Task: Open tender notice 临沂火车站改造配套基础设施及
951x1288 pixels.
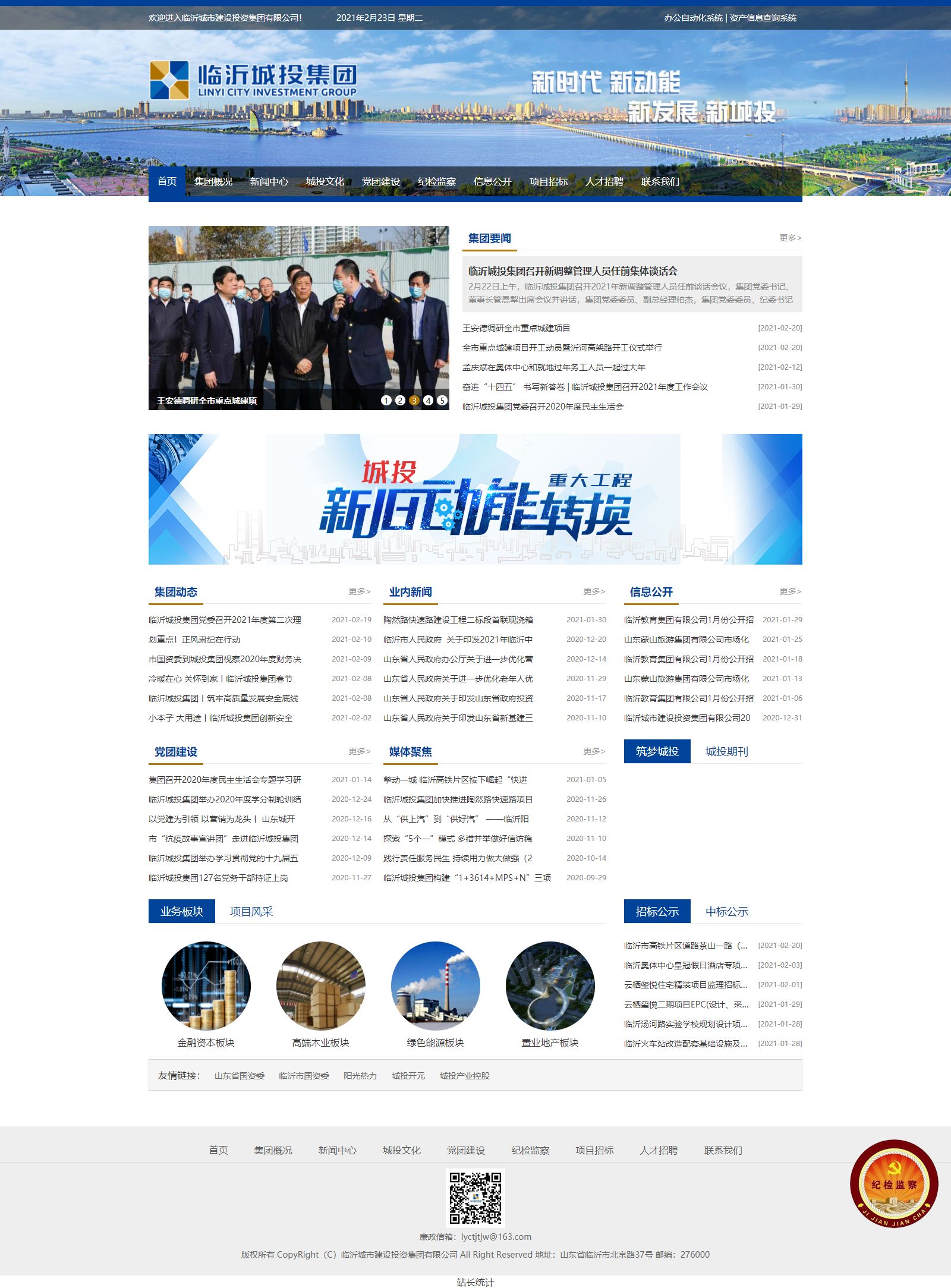Action: coord(686,1044)
